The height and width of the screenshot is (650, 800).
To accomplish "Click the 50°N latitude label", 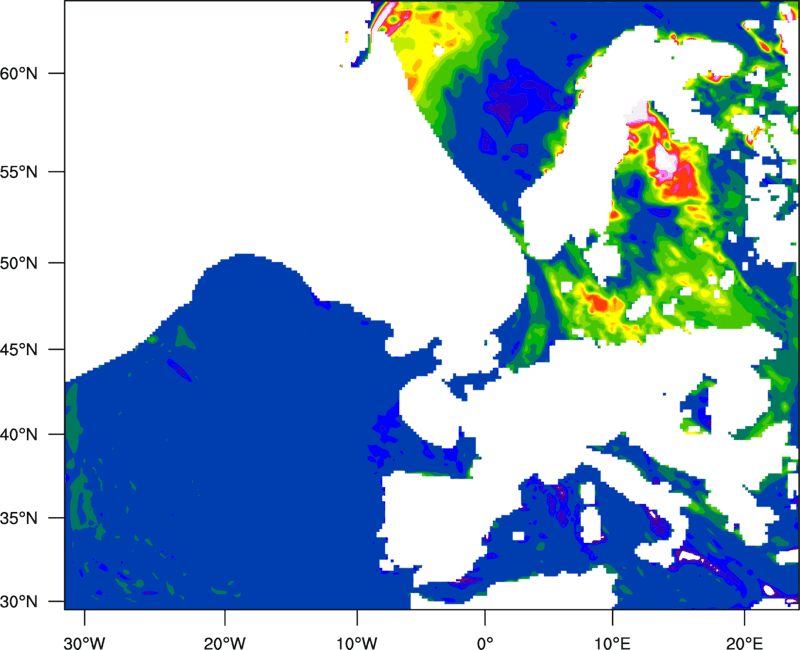I will pyautogui.click(x=18, y=263).
